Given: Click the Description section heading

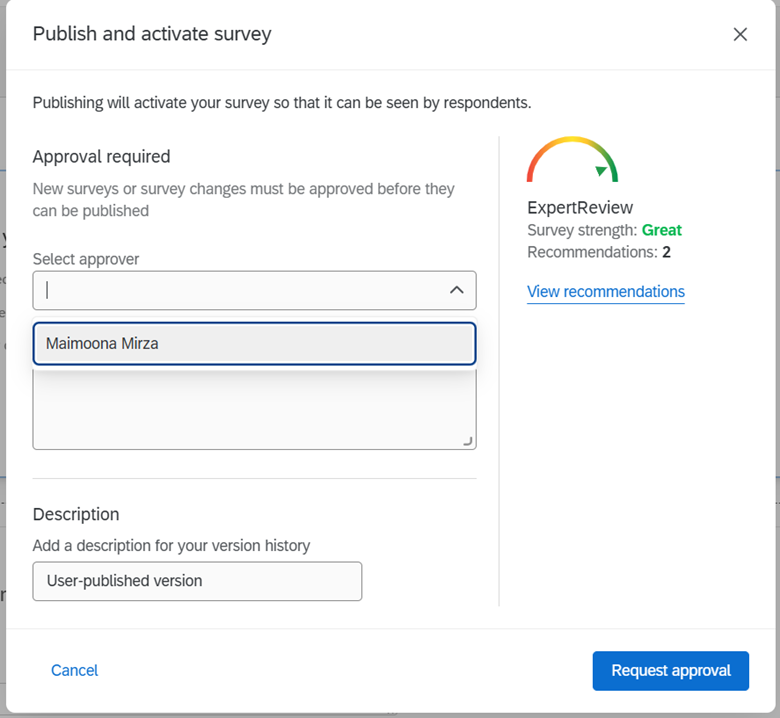Looking at the screenshot, I should click(76, 514).
